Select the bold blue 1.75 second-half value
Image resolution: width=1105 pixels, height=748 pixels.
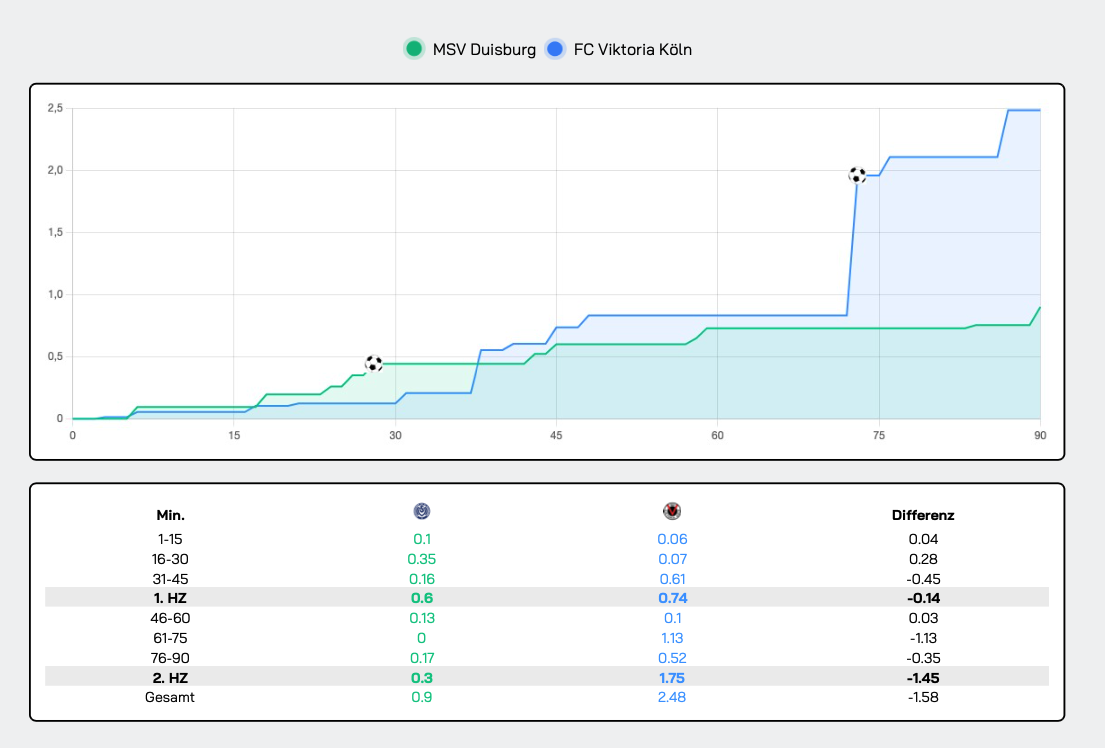pos(672,678)
